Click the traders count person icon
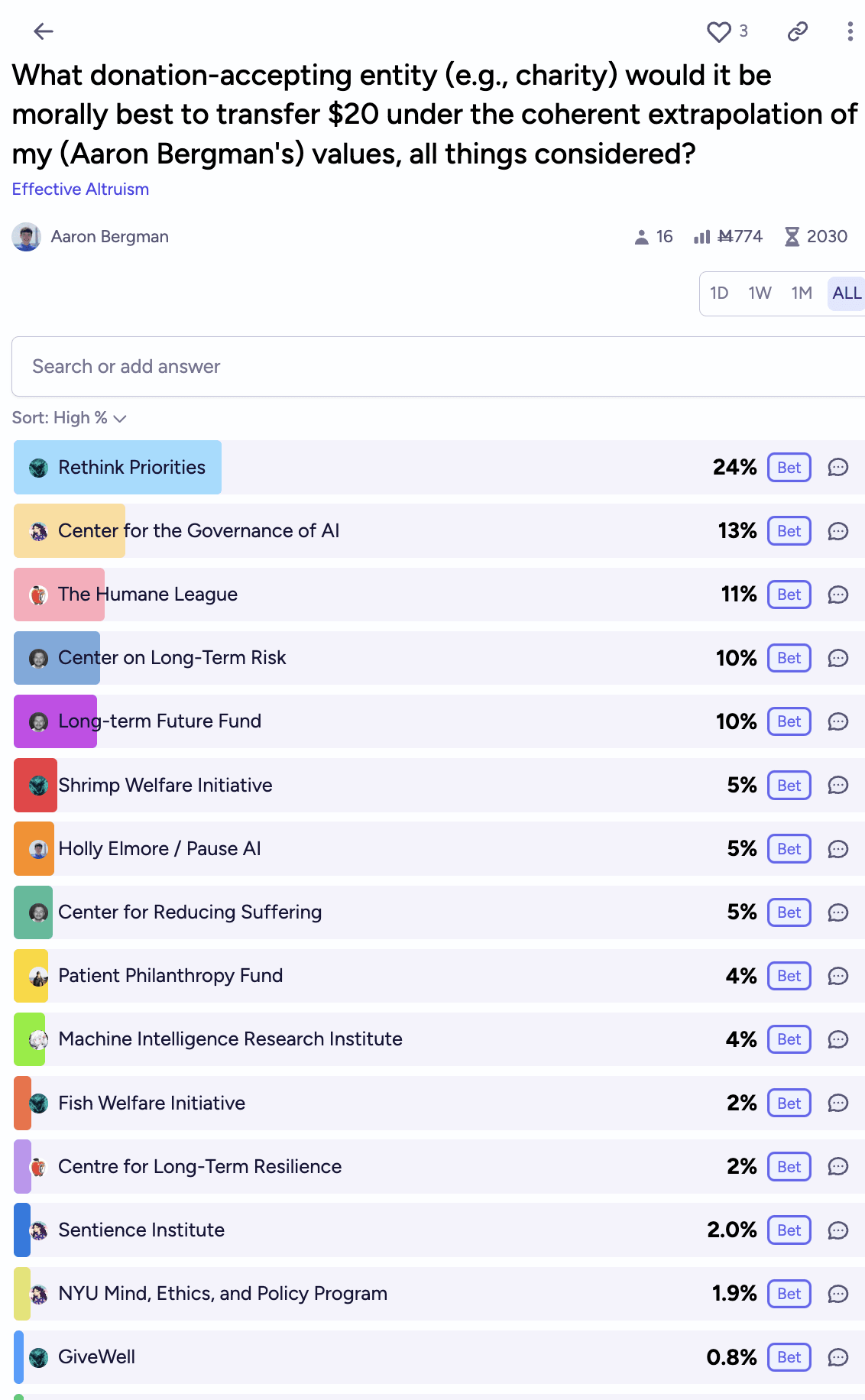Image resolution: width=865 pixels, height=1400 pixels. tap(641, 237)
